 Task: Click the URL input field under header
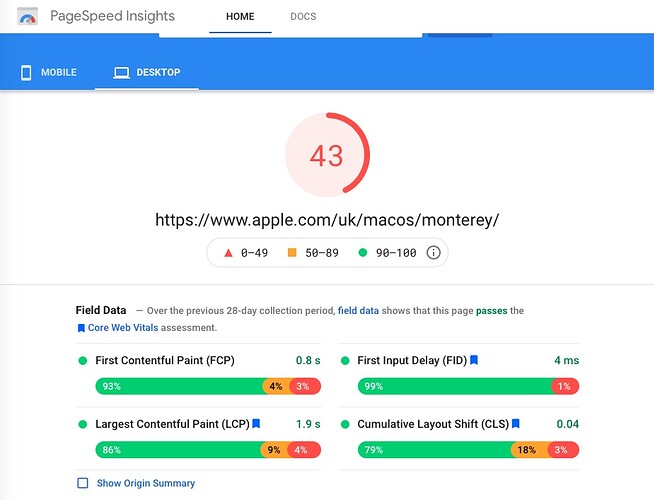[291, 35]
